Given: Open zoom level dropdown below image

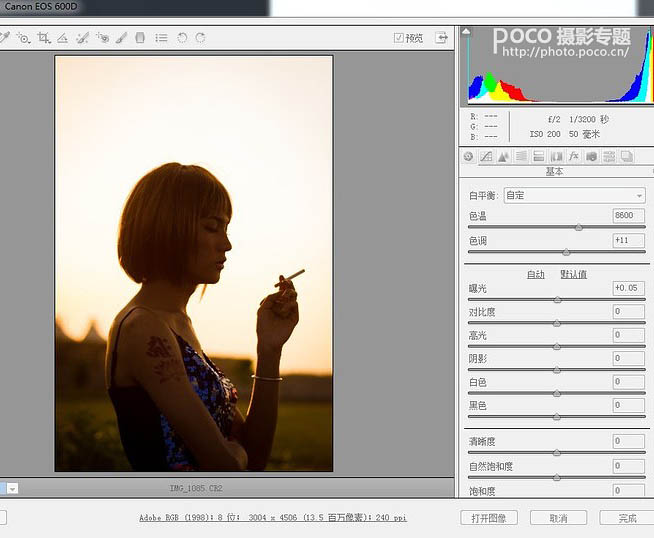Looking at the screenshot, I should point(12,488).
